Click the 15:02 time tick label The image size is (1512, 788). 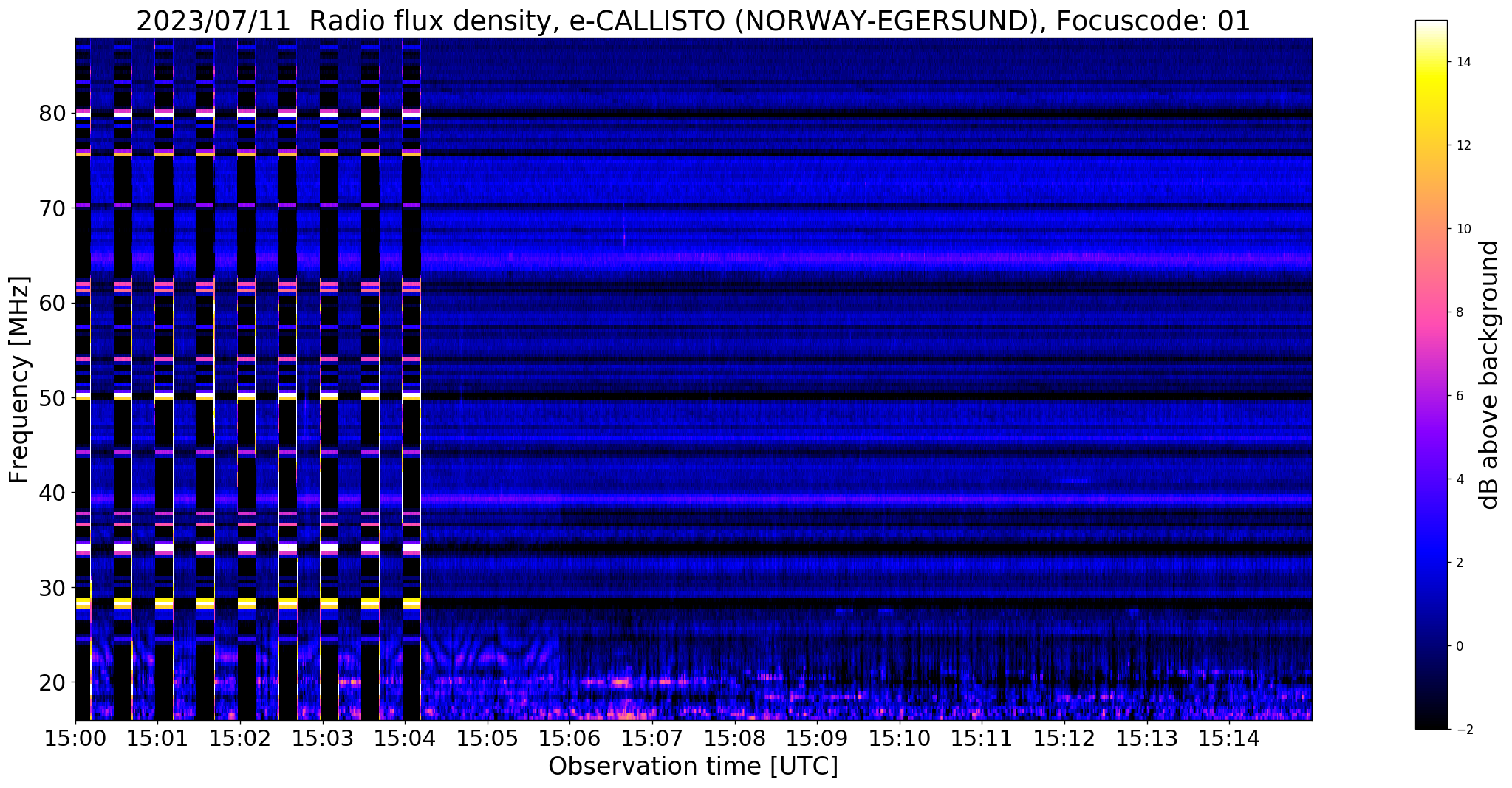coord(240,738)
